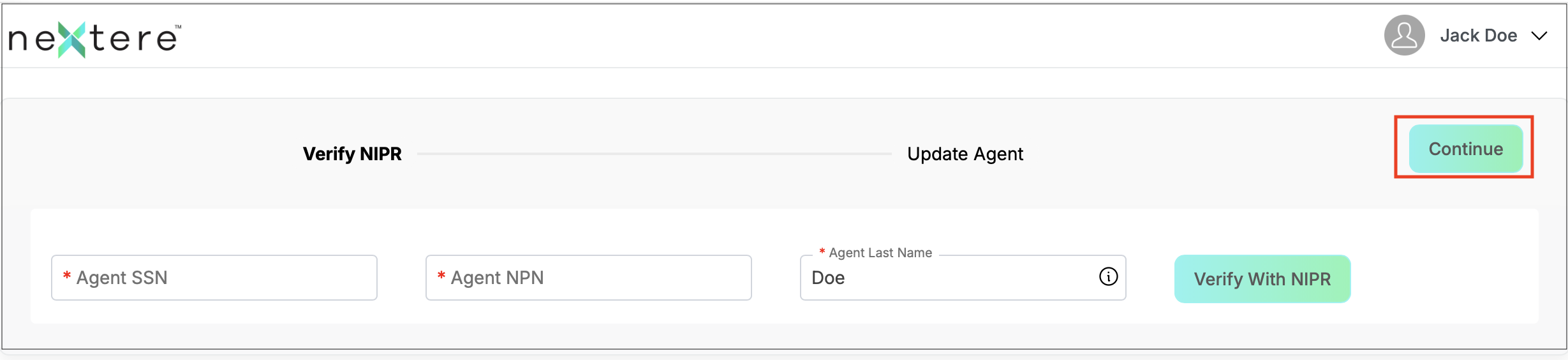
Task: Click the info icon in Last Name field
Action: 1108,276
